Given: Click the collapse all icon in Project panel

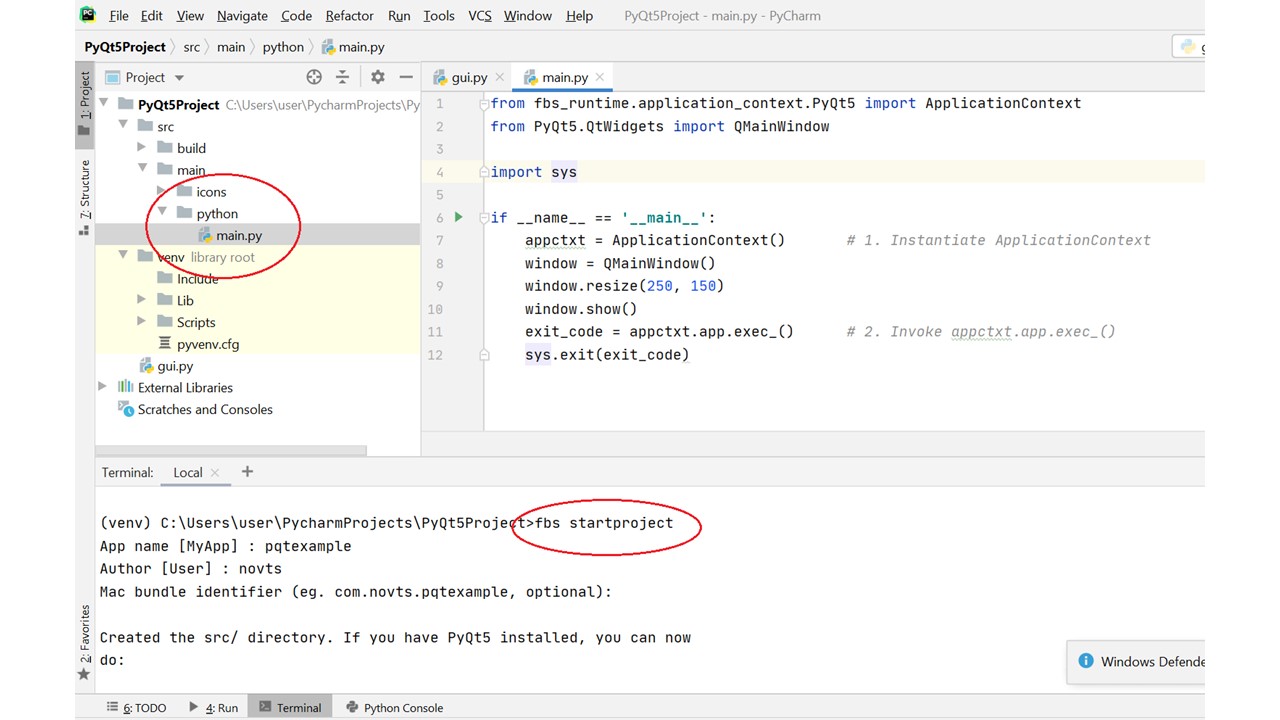Looking at the screenshot, I should [x=342, y=77].
